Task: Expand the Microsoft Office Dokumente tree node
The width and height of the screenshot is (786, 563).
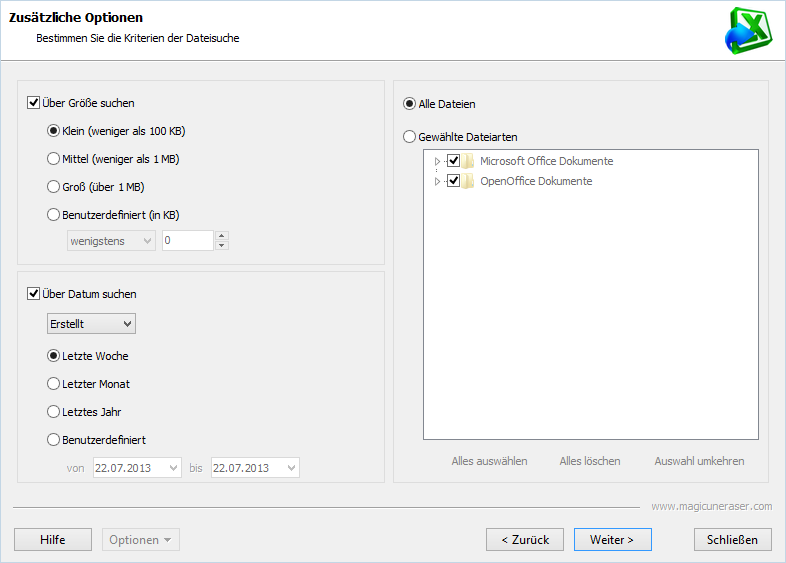Action: point(437,161)
